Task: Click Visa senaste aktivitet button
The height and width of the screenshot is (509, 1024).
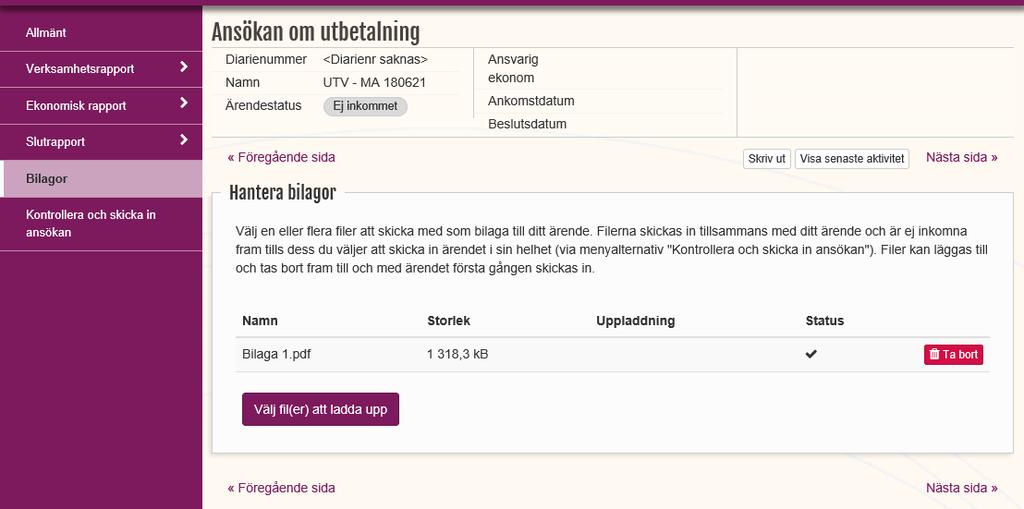Action: 852,159
